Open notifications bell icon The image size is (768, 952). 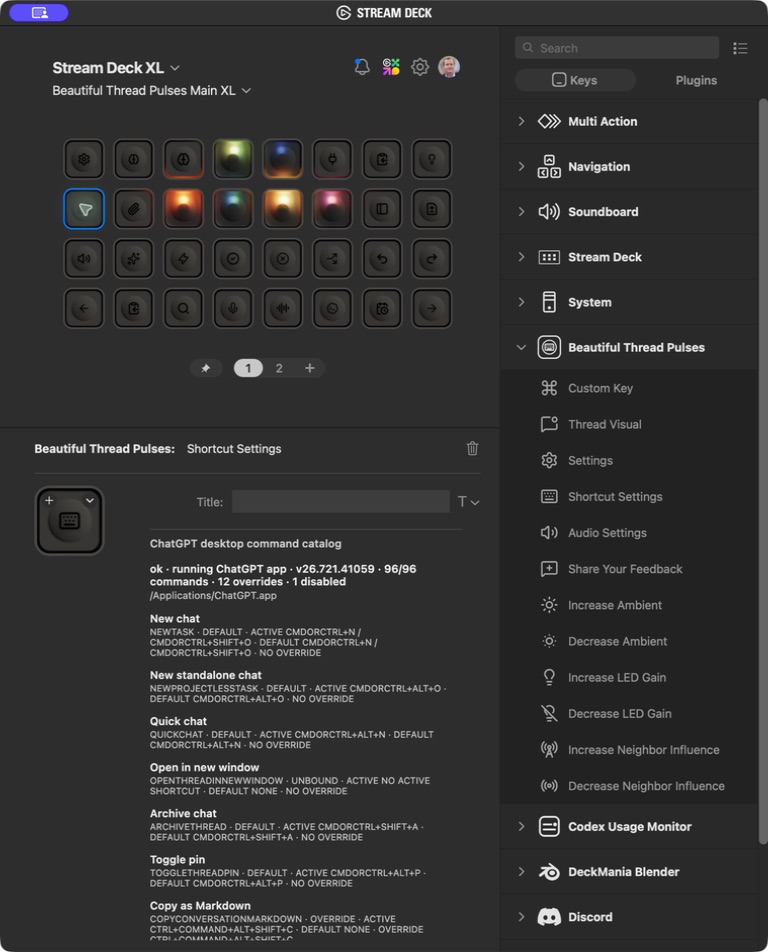tap(362, 67)
